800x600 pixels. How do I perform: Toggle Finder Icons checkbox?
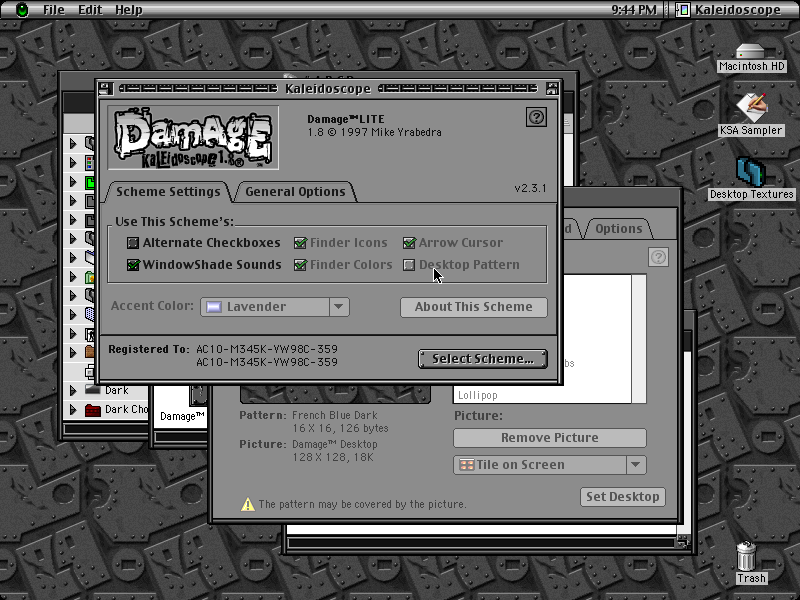tap(300, 243)
